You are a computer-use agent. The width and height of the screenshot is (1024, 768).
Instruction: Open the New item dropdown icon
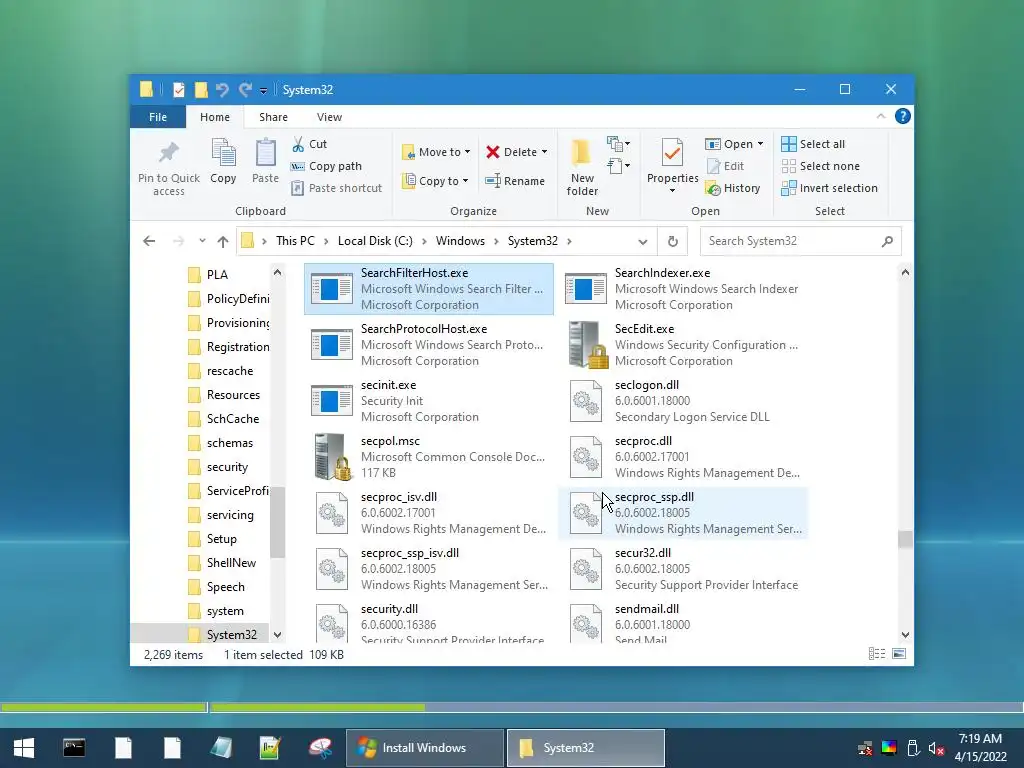click(x=618, y=144)
